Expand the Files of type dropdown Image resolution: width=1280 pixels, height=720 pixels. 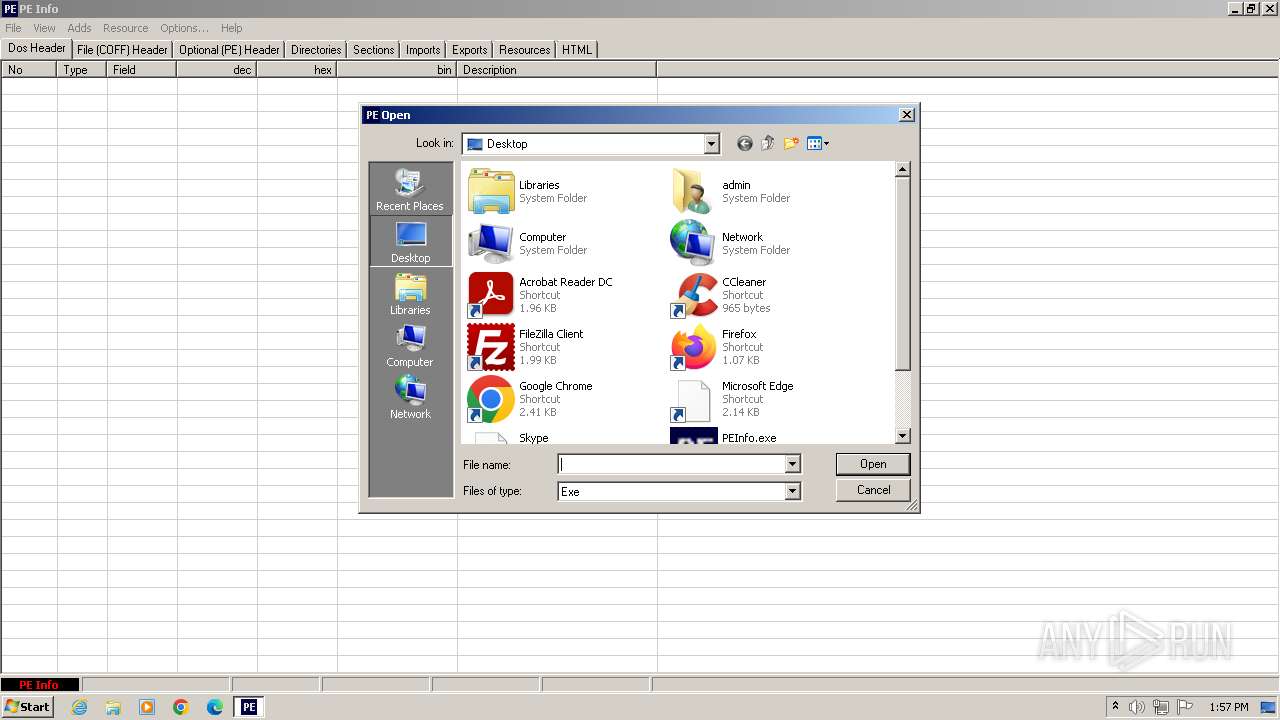click(x=792, y=491)
